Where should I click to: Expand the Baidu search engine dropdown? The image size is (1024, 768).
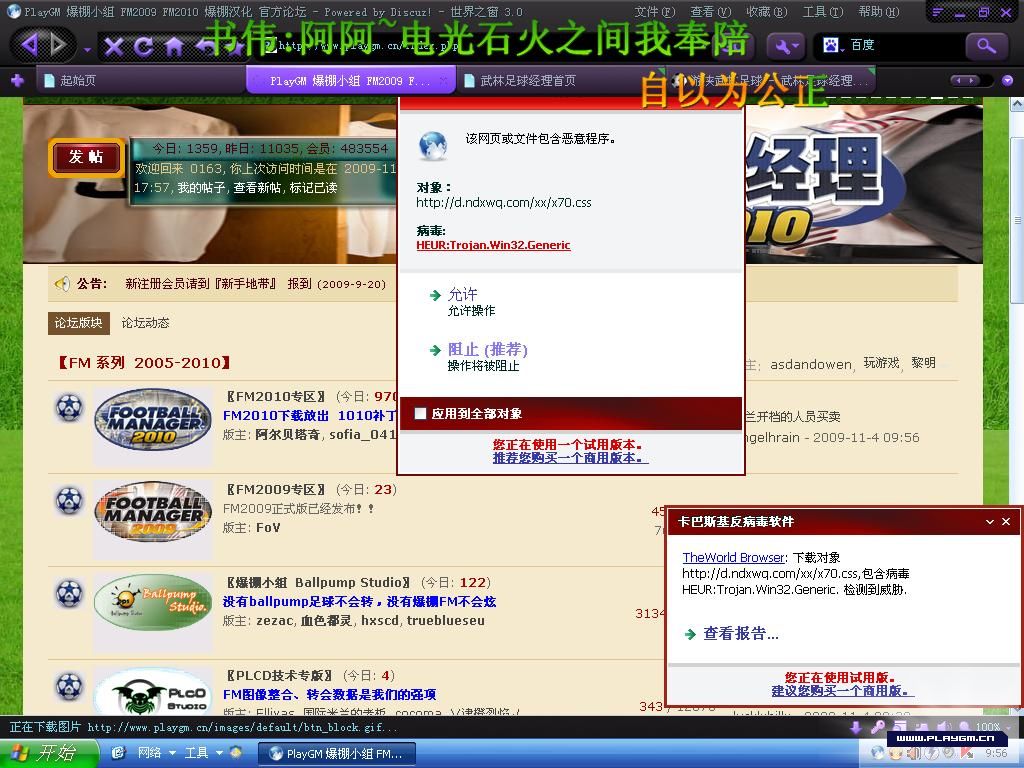(x=843, y=50)
